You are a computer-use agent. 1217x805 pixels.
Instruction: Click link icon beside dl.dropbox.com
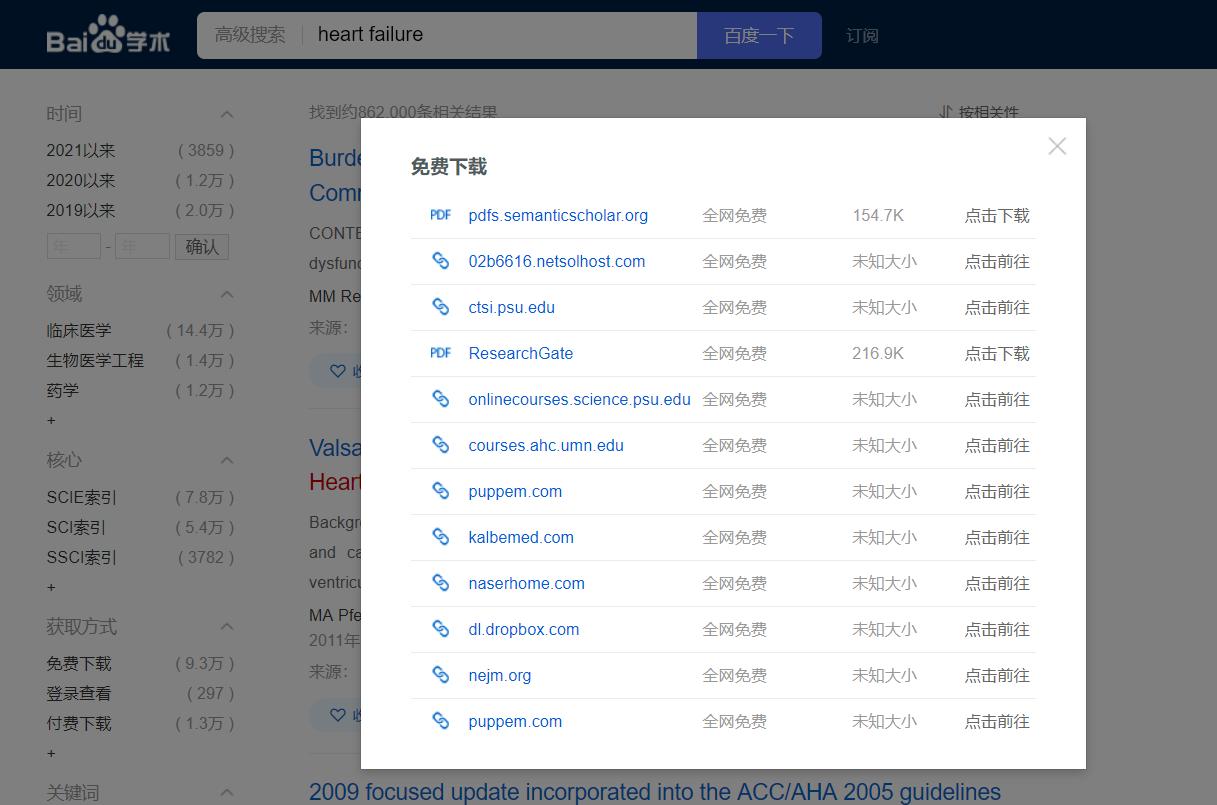440,629
